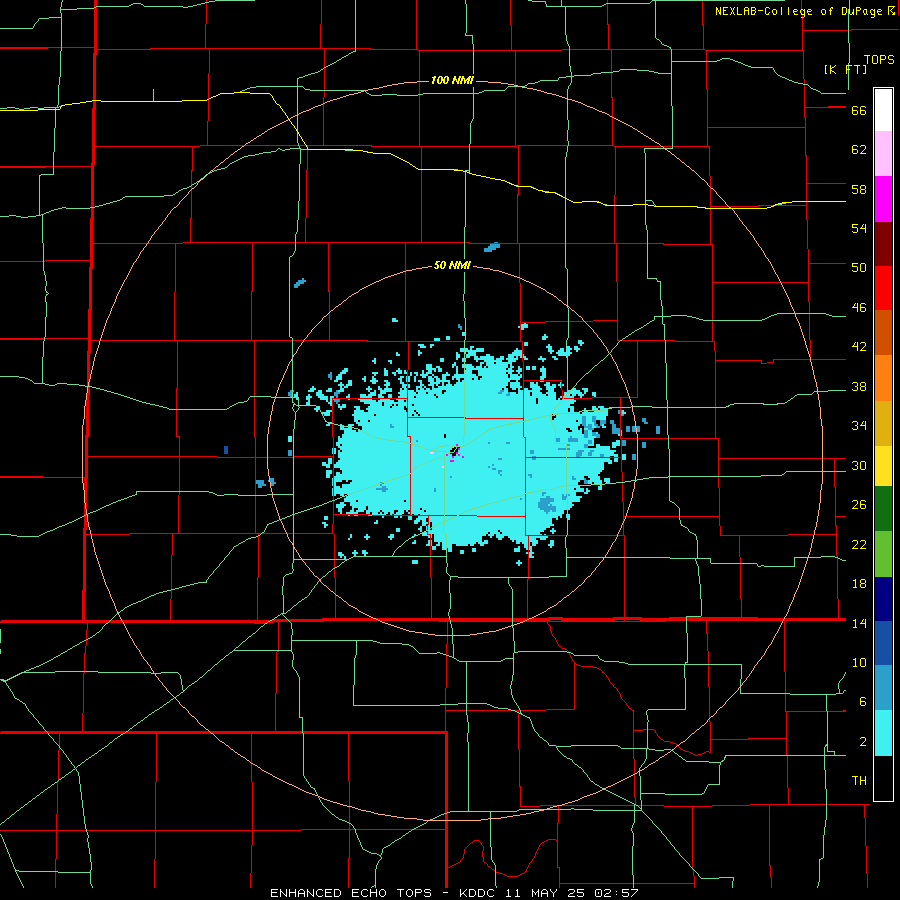Select the light pink legend color band
This screenshot has height=900, width=900.
point(883,153)
